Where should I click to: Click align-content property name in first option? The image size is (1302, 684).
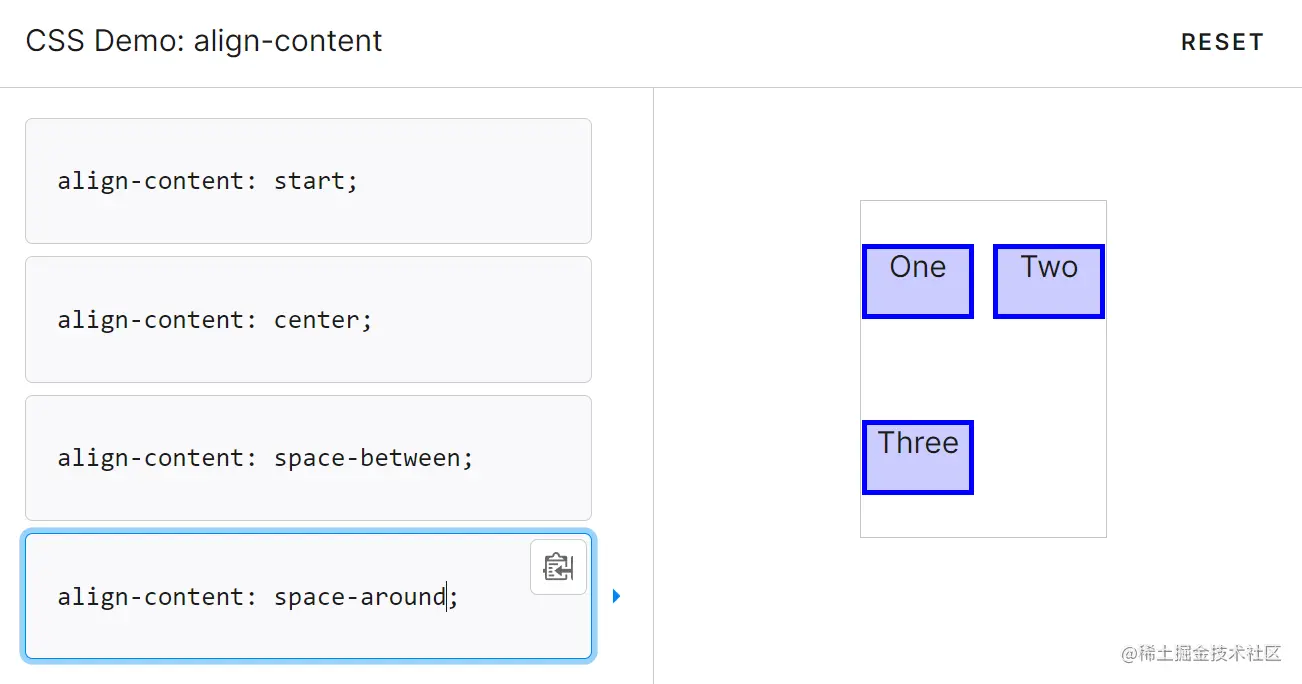click(150, 181)
